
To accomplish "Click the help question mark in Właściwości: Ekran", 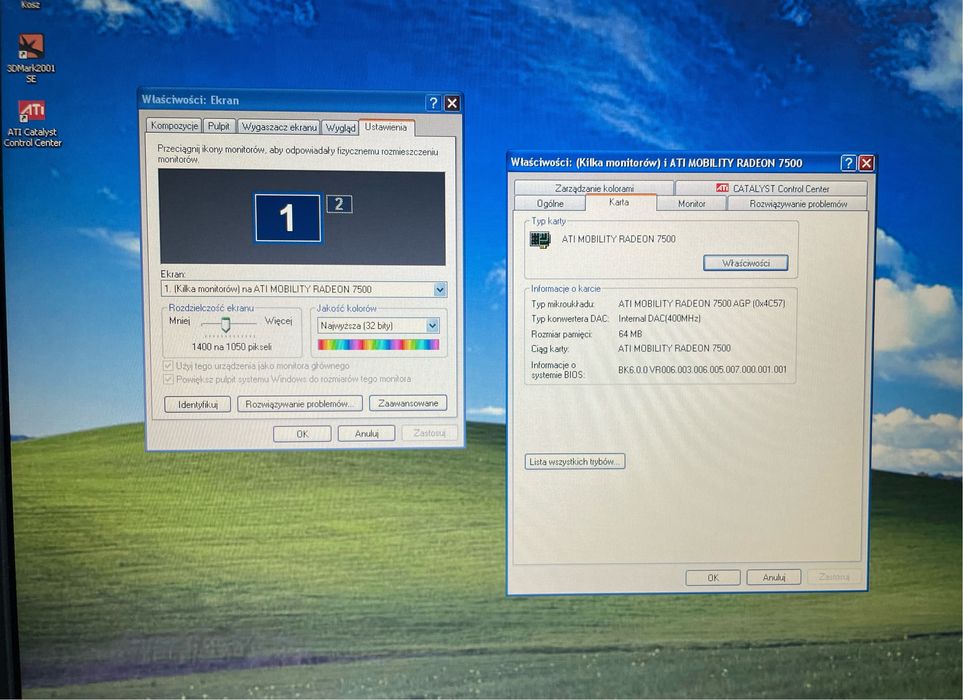I will (433, 103).
